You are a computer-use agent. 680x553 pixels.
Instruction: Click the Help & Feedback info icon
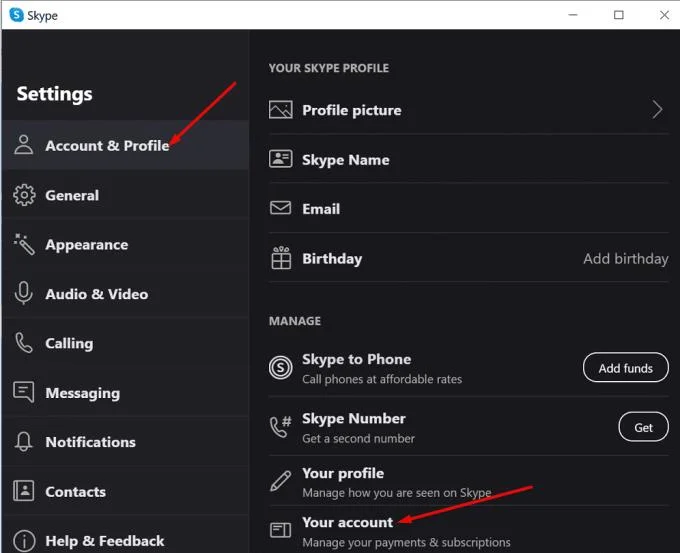point(24,541)
